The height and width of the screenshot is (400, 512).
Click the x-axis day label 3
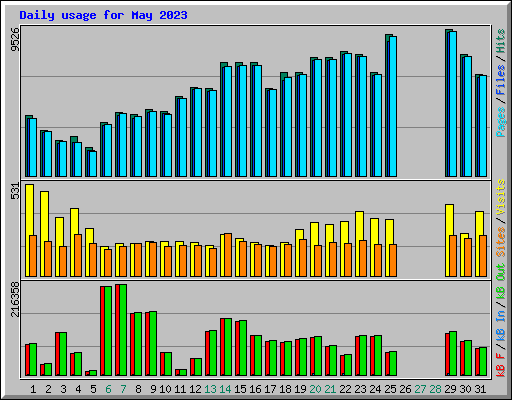click(x=63, y=389)
